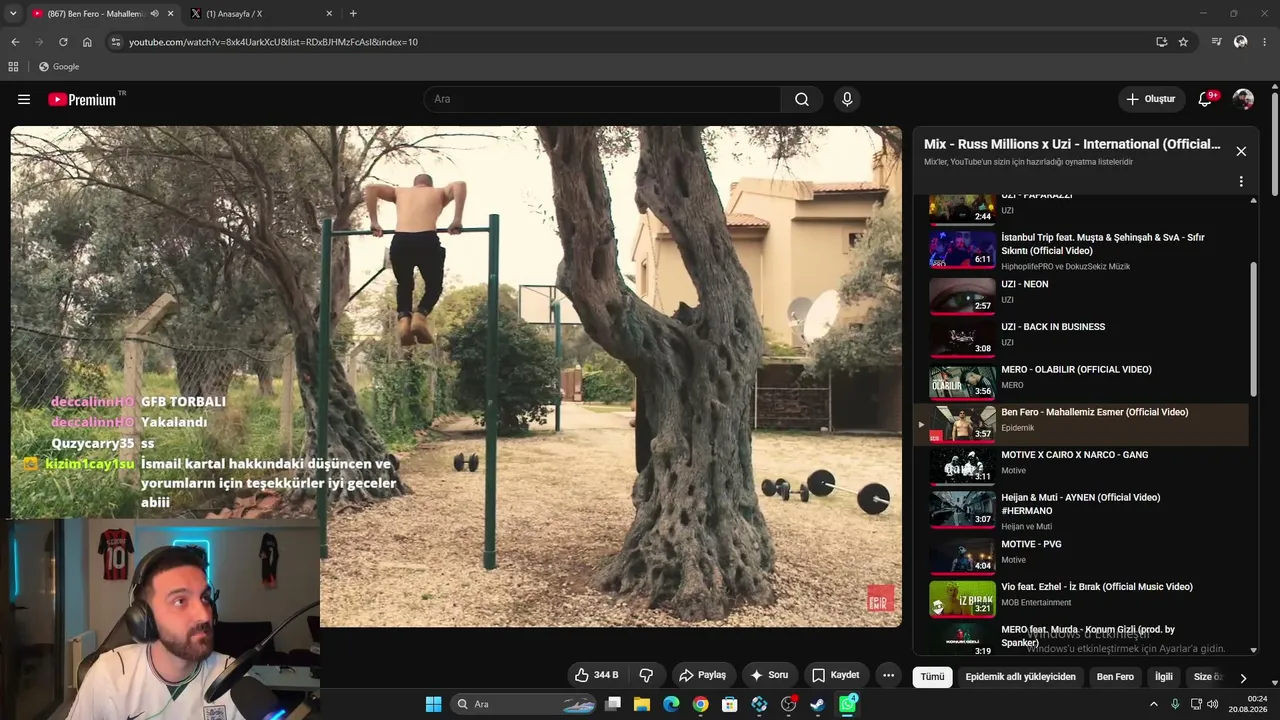Open the Windows Start menu
The image size is (1280, 720).
point(433,704)
